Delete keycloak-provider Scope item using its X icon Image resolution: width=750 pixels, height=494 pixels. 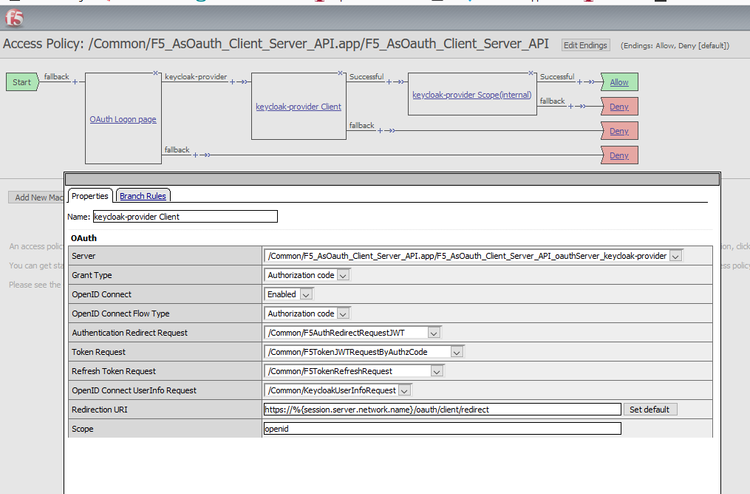click(534, 73)
